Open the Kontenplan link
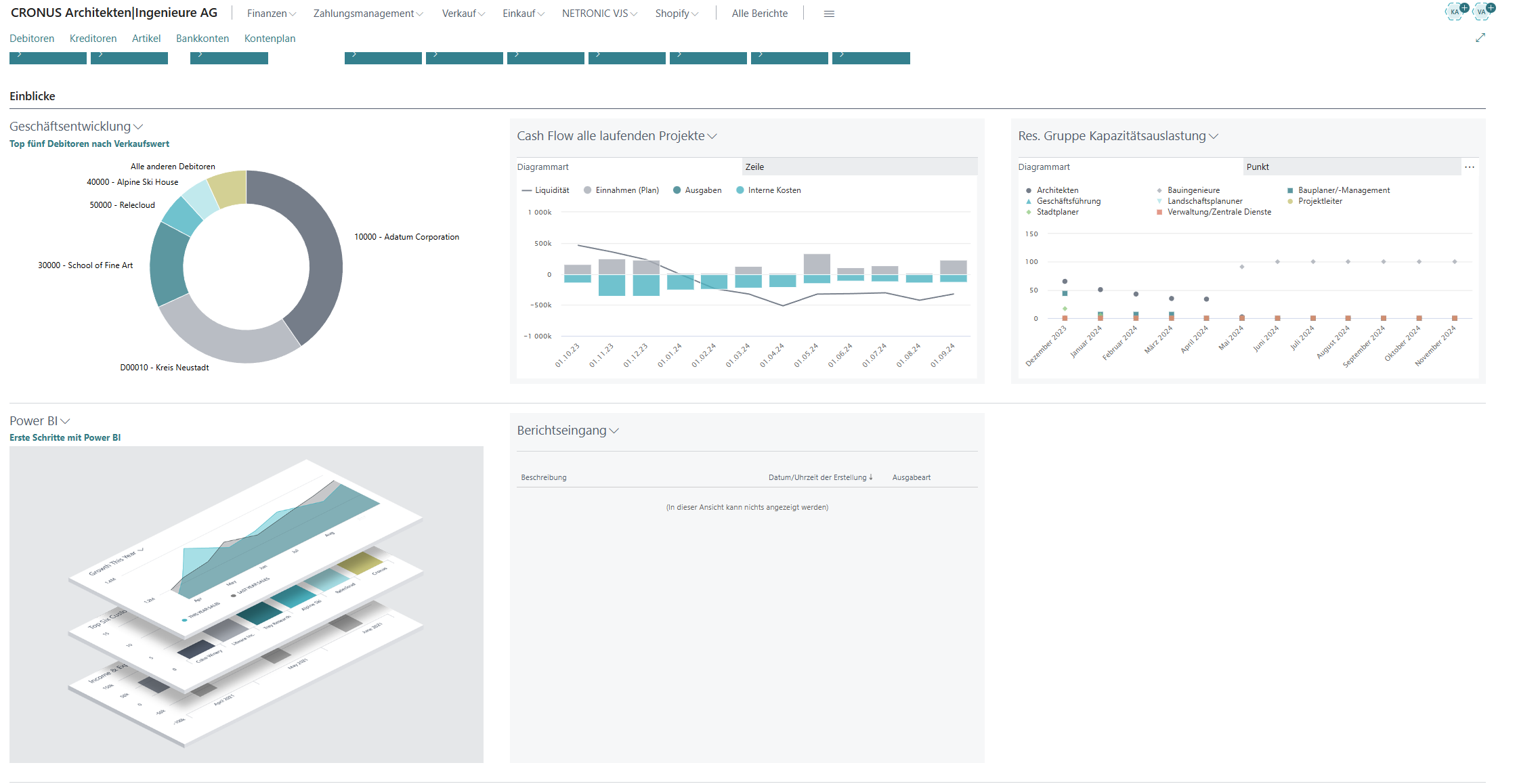1517x784 pixels. 270,39
